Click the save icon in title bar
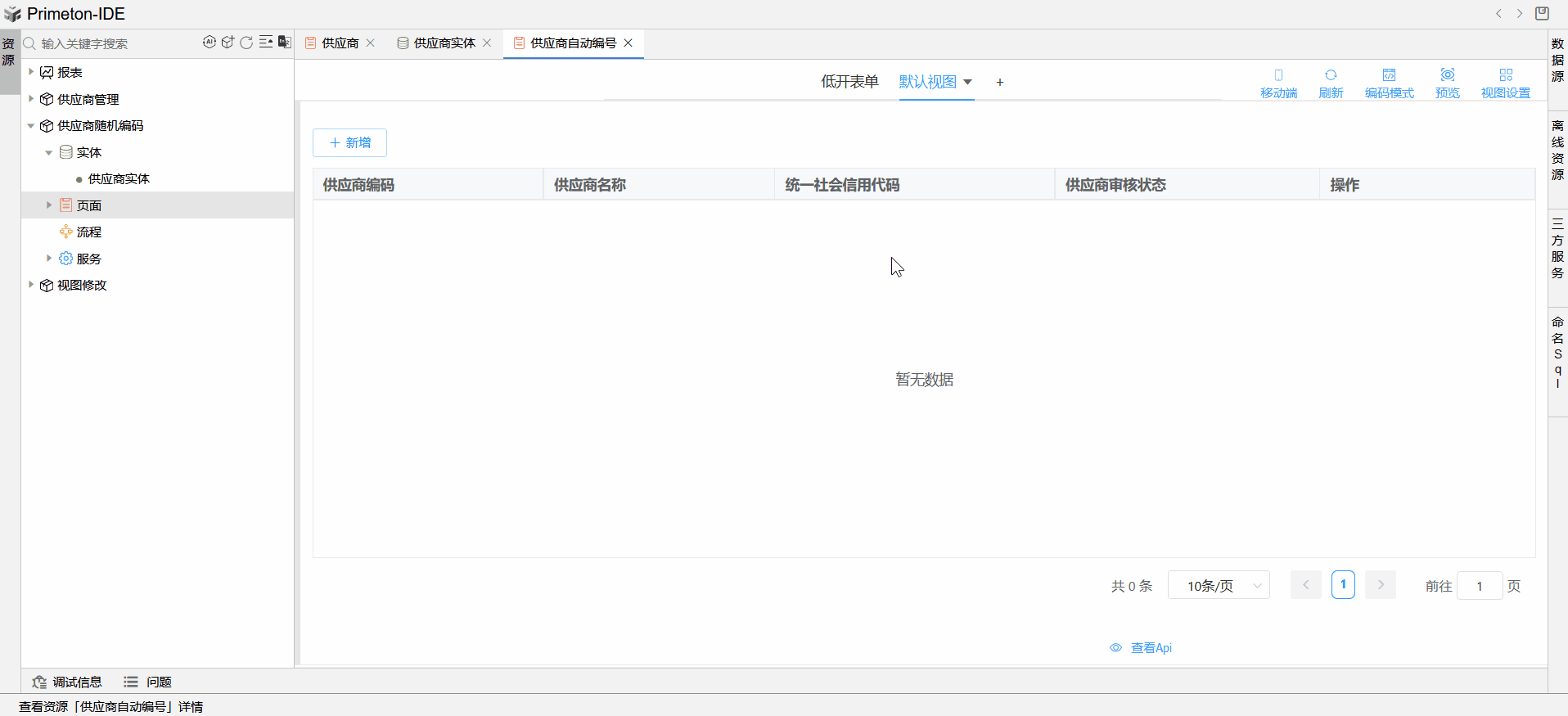Screen dimensions: 1568x716 pyautogui.click(x=1542, y=13)
